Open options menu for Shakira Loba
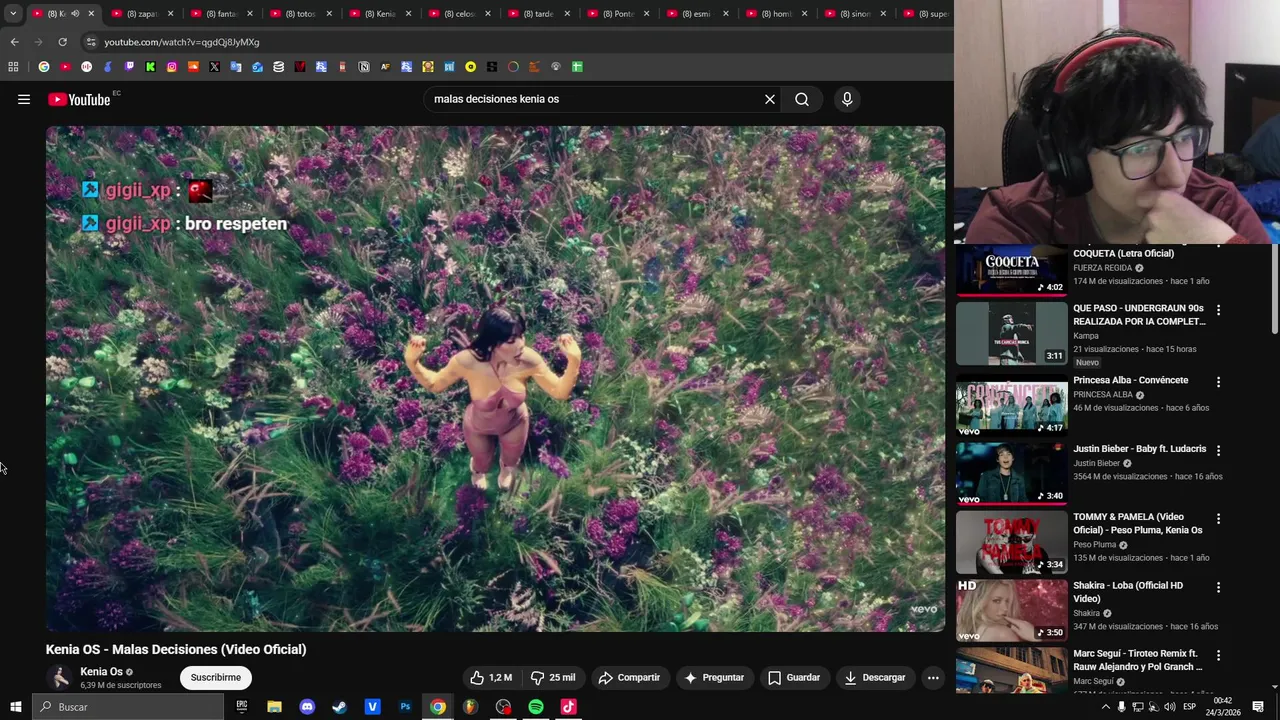Image resolution: width=1280 pixels, height=720 pixels. (1218, 588)
